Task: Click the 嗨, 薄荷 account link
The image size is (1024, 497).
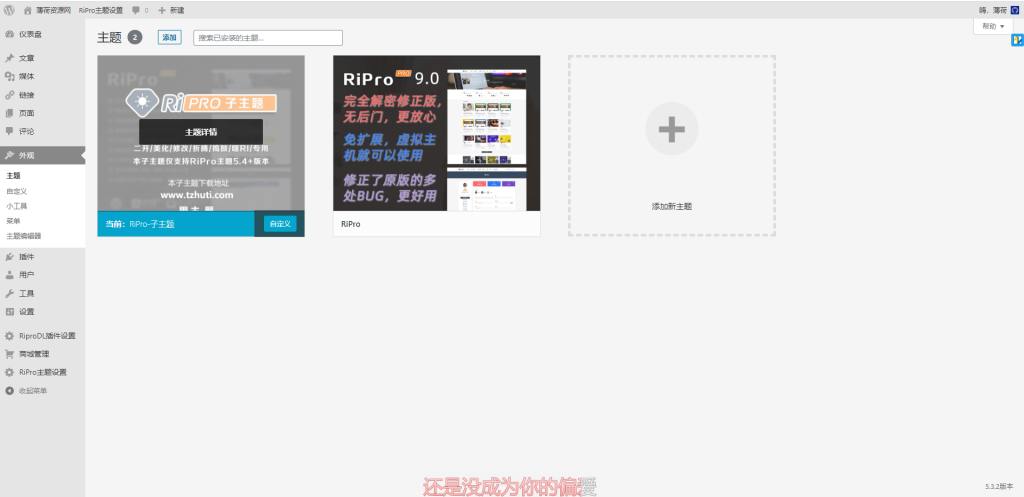Action: pos(993,10)
